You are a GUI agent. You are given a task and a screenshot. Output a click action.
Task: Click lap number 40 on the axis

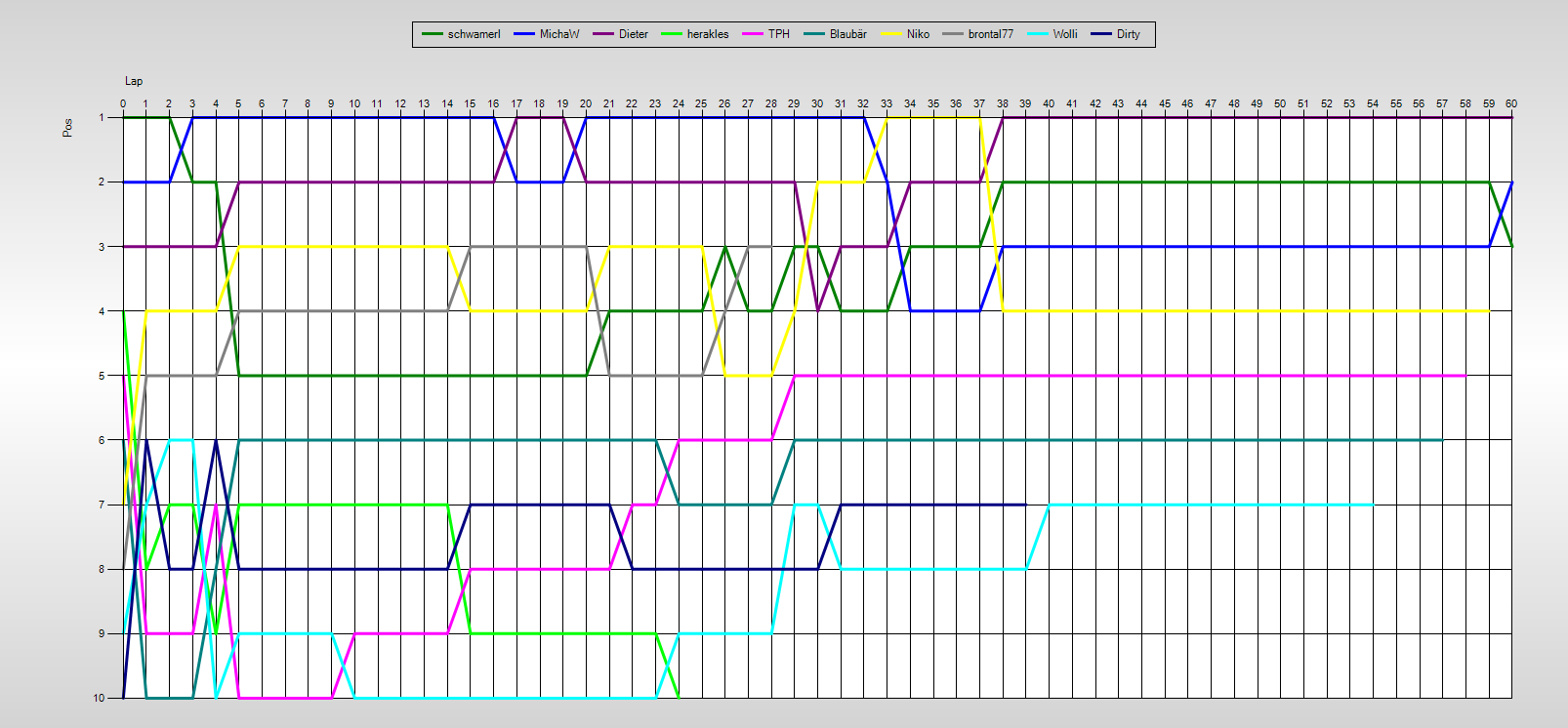(x=1049, y=103)
